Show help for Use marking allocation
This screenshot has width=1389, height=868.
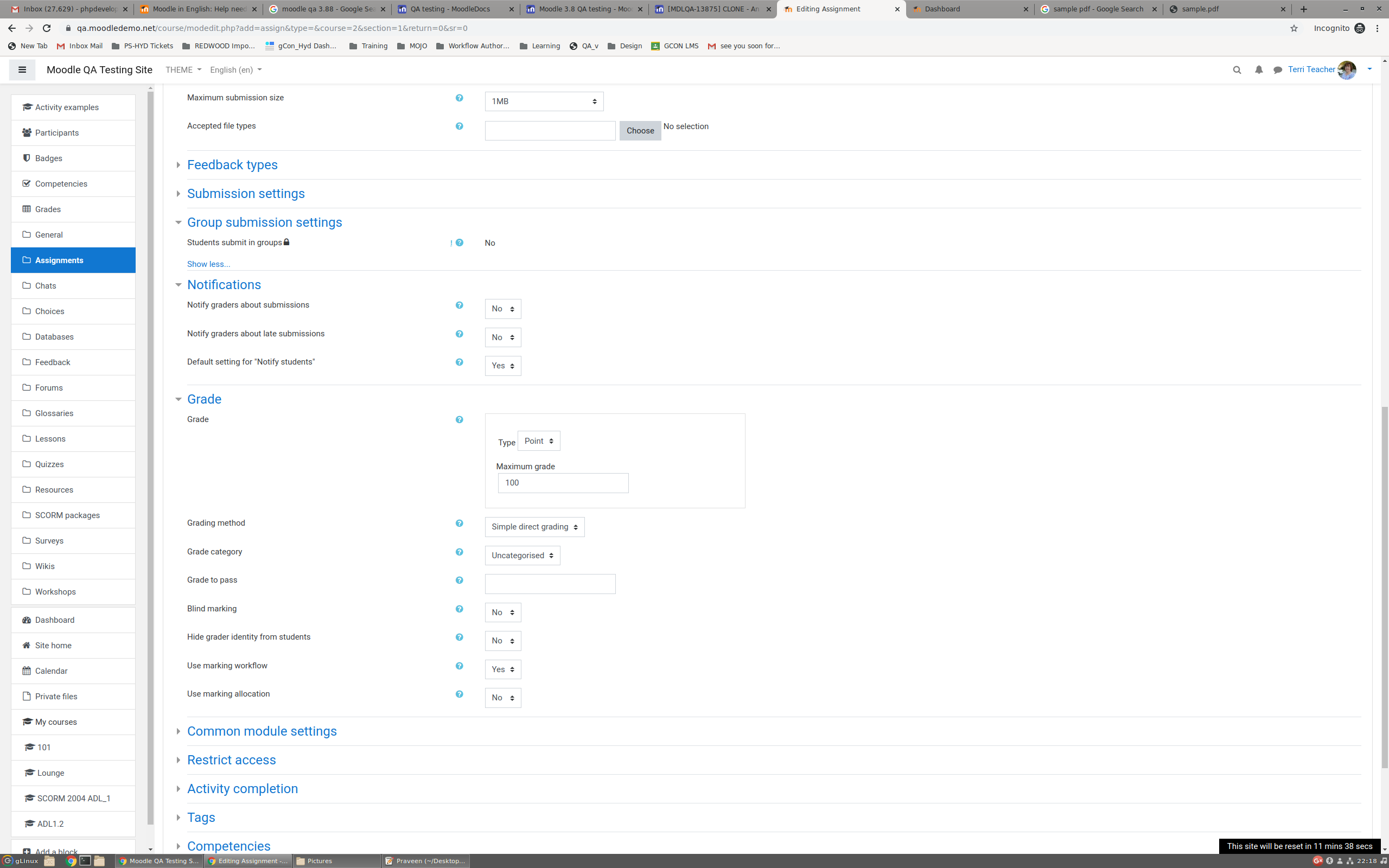459,694
